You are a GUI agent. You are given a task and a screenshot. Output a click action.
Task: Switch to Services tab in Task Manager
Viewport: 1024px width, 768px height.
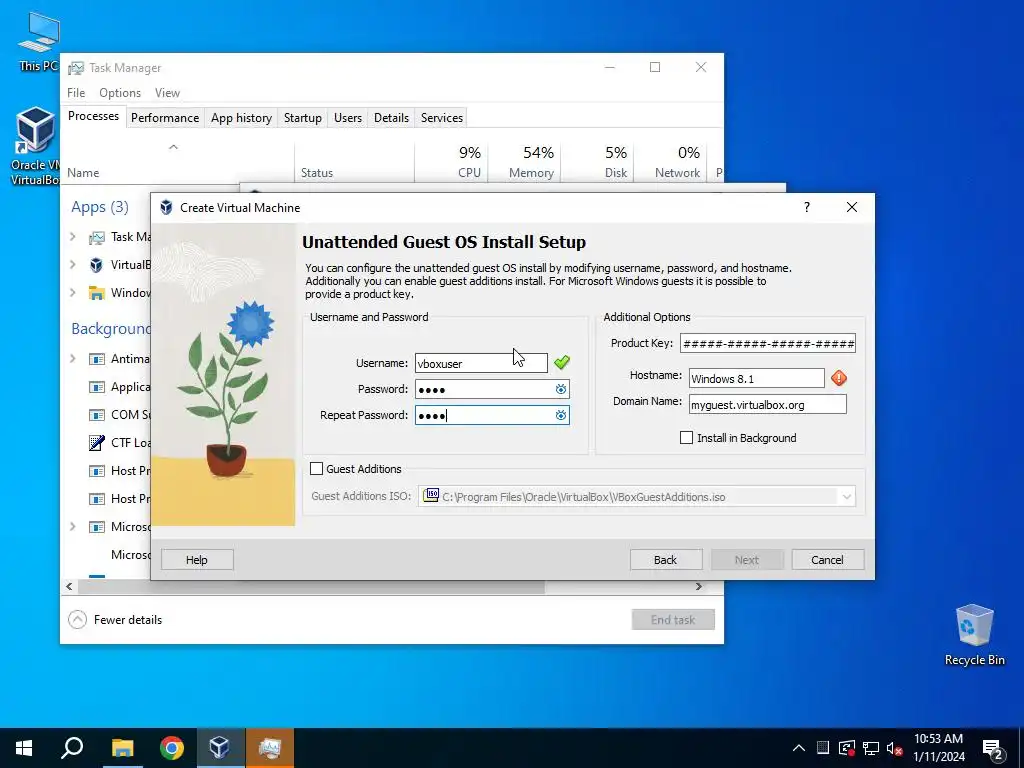coord(441,118)
